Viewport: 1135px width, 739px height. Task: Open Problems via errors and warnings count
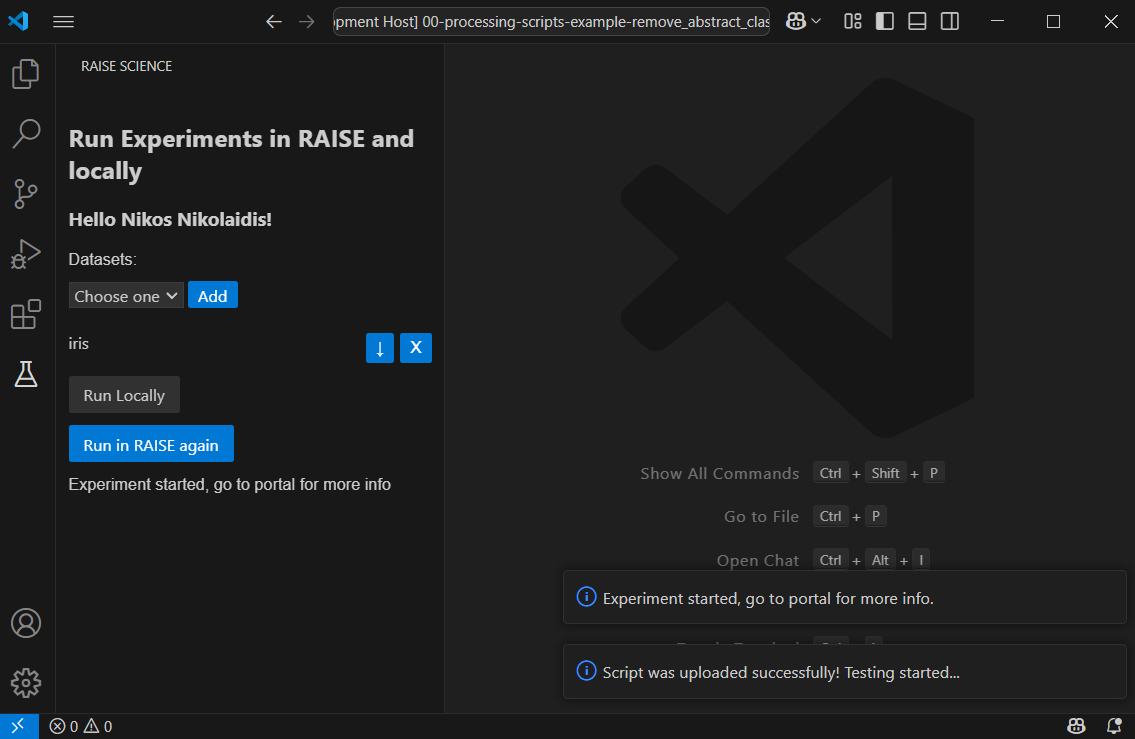(x=81, y=726)
